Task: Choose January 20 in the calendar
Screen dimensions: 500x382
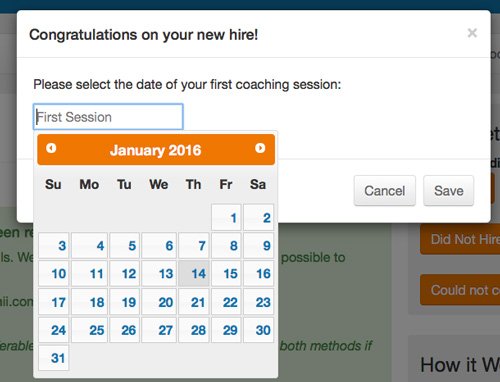Action: [159, 302]
